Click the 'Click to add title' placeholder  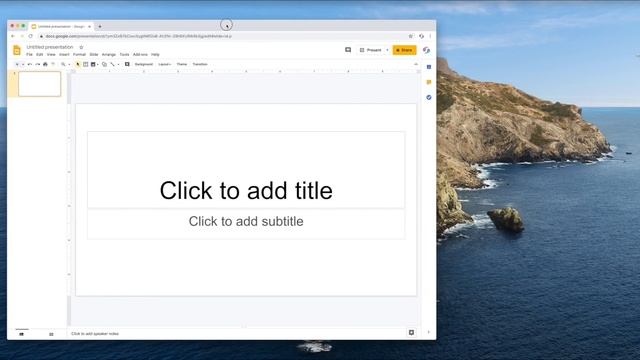tap(246, 170)
